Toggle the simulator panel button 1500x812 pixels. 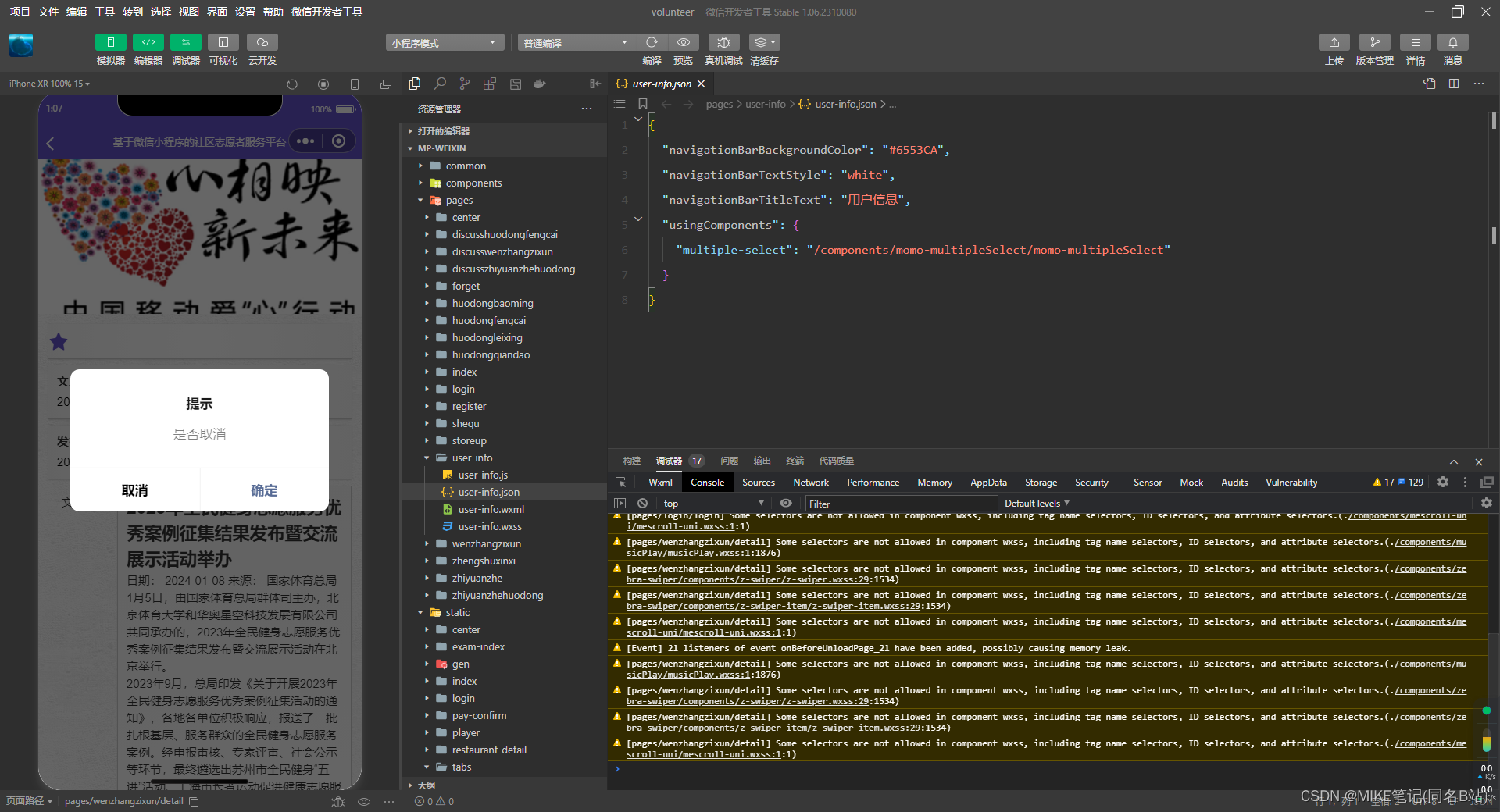click(110, 42)
